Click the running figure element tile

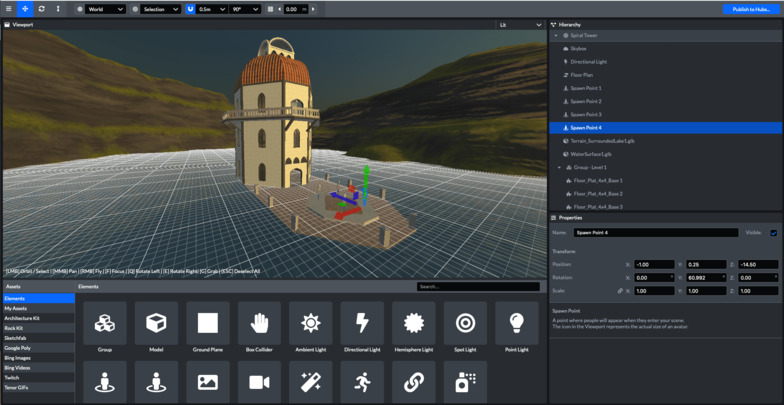click(362, 382)
